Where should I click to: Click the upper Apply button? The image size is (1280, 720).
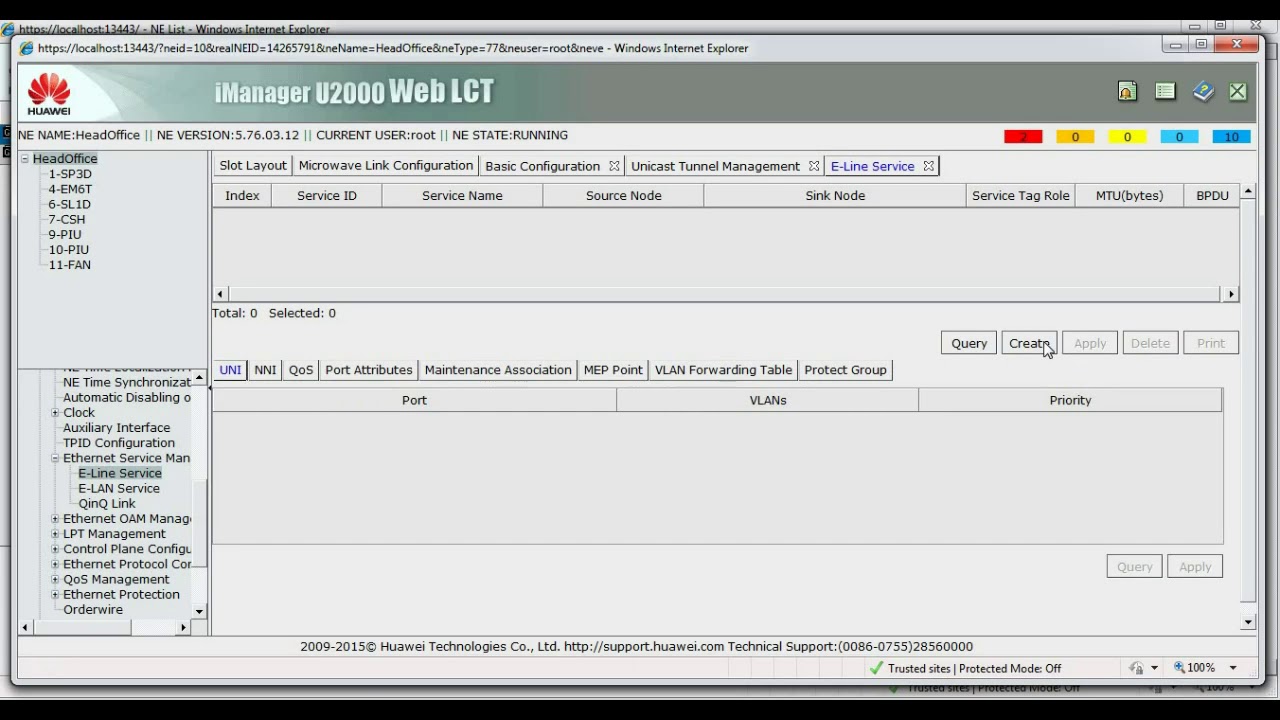coord(1090,343)
